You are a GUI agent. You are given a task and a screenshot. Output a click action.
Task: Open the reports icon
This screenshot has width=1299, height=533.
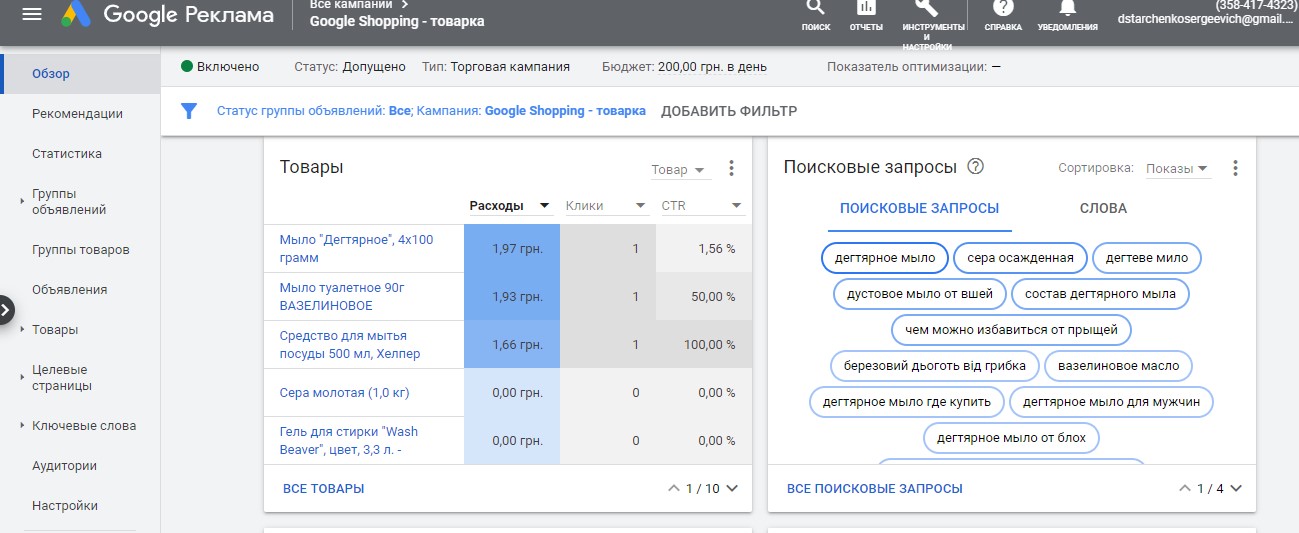point(866,9)
